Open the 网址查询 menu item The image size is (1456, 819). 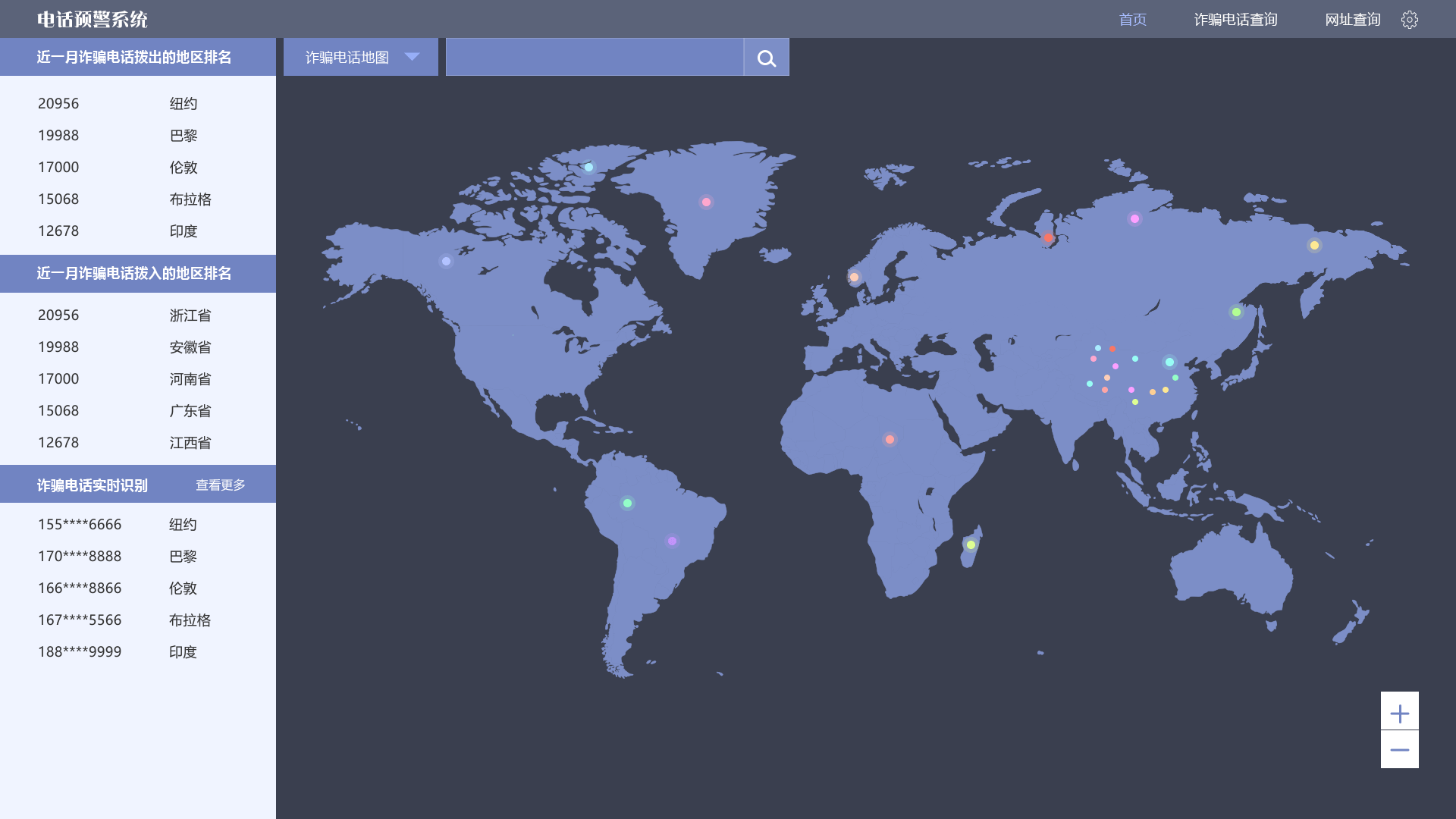tap(1352, 20)
